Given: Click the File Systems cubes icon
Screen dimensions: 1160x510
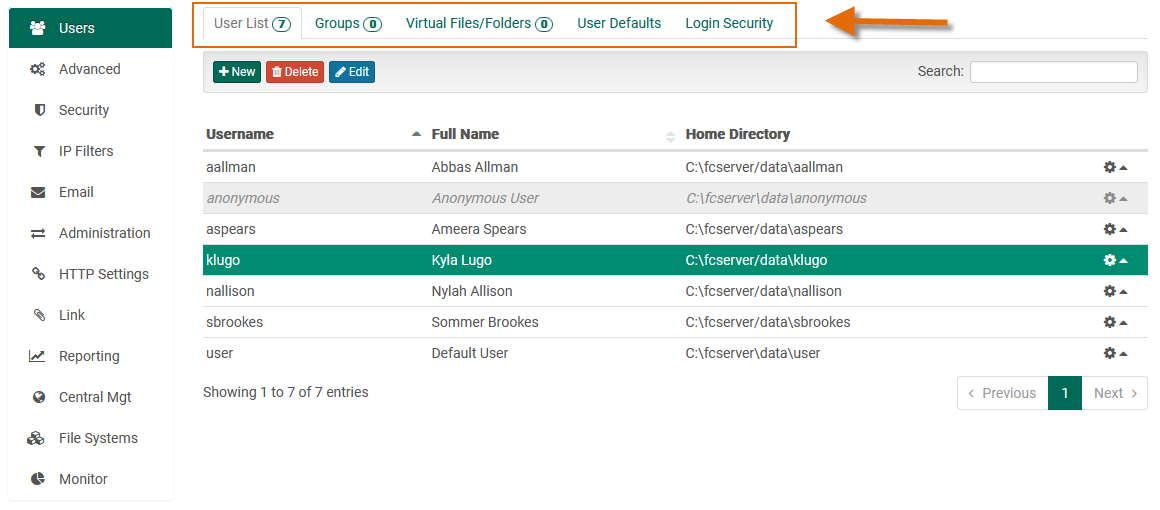Looking at the screenshot, I should [36, 438].
